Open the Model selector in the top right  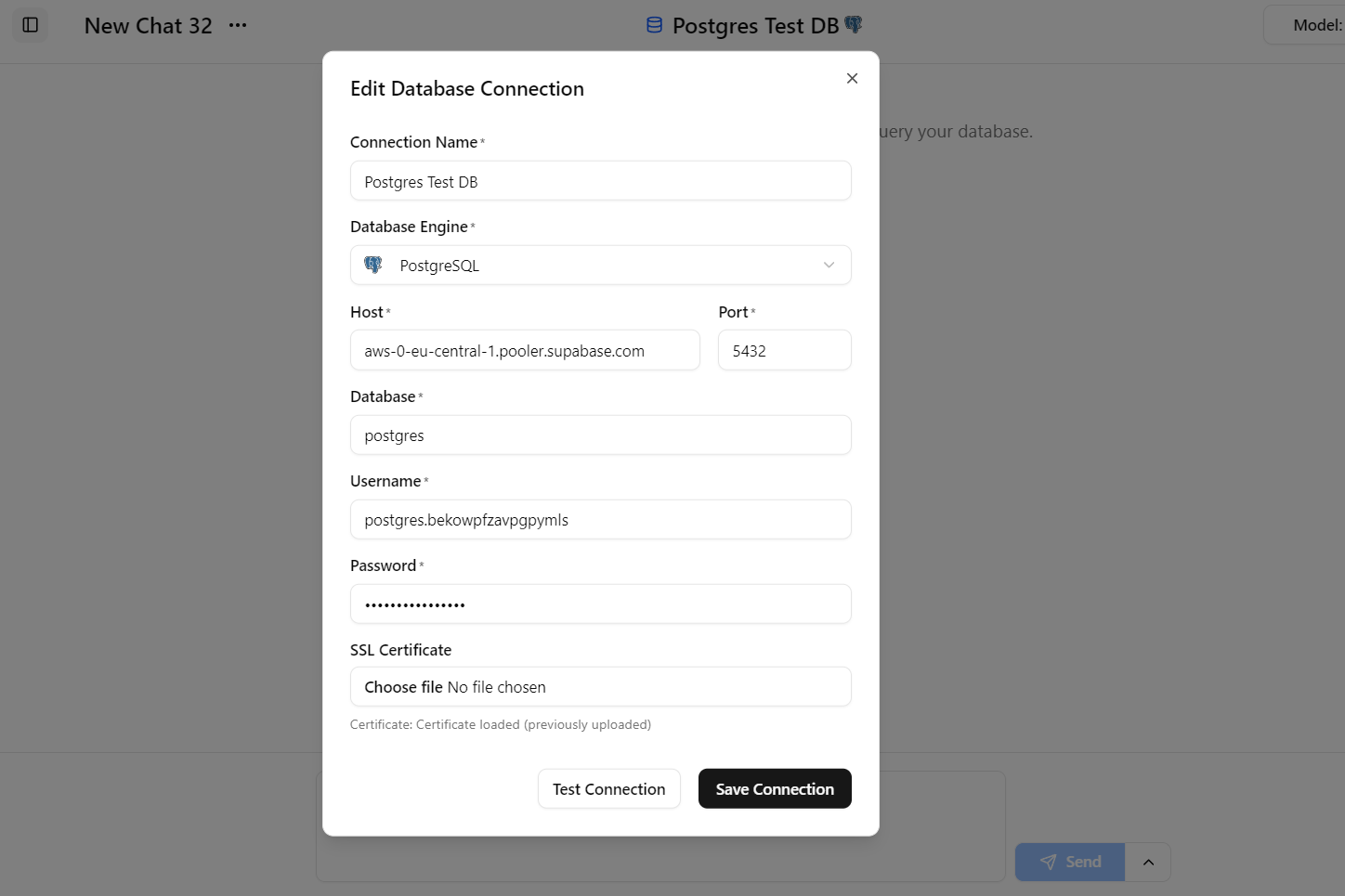click(x=1318, y=25)
